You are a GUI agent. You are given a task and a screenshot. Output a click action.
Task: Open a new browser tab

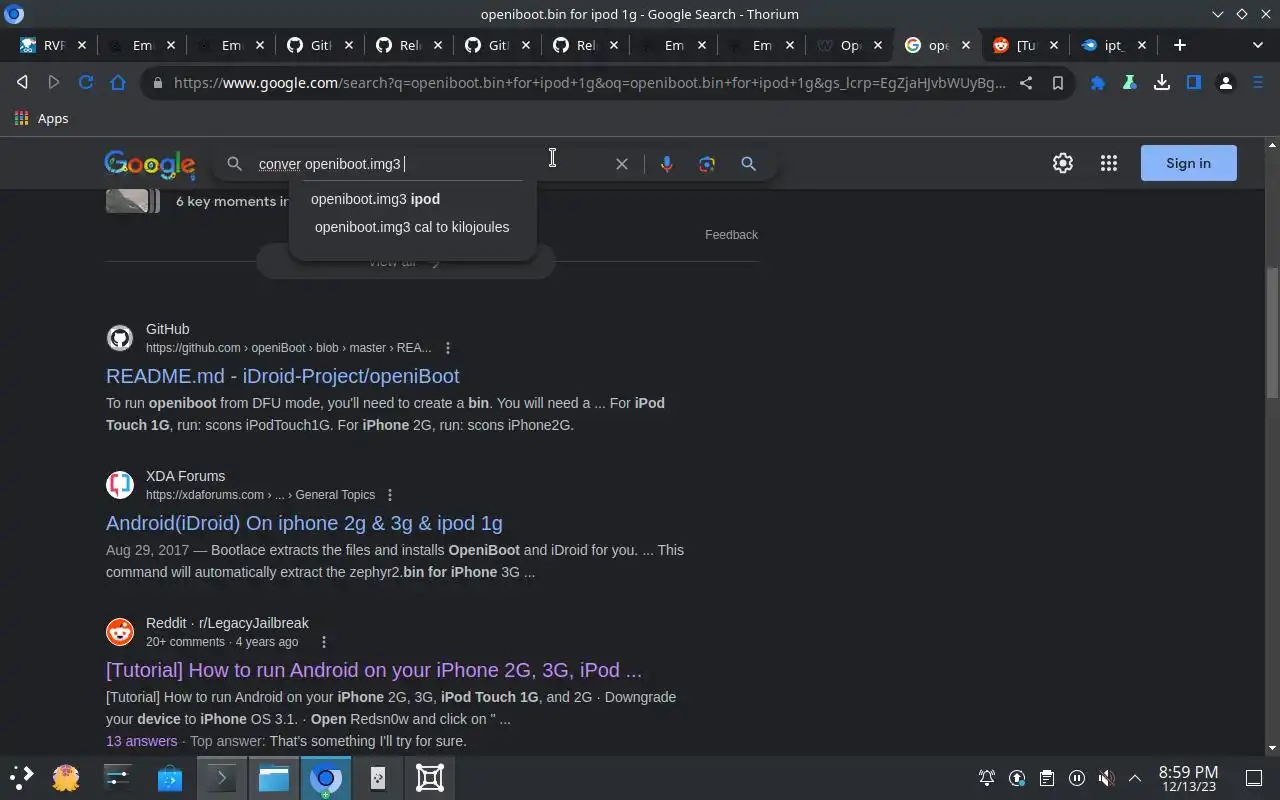click(x=1180, y=45)
